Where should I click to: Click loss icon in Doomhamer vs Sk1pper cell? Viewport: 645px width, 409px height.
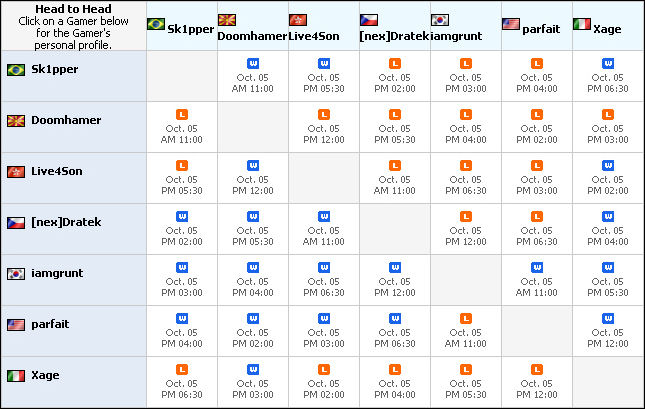click(182, 114)
